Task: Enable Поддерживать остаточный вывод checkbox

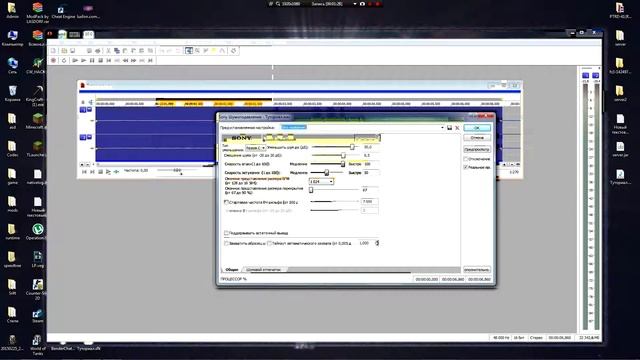Action: pyautogui.click(x=226, y=233)
